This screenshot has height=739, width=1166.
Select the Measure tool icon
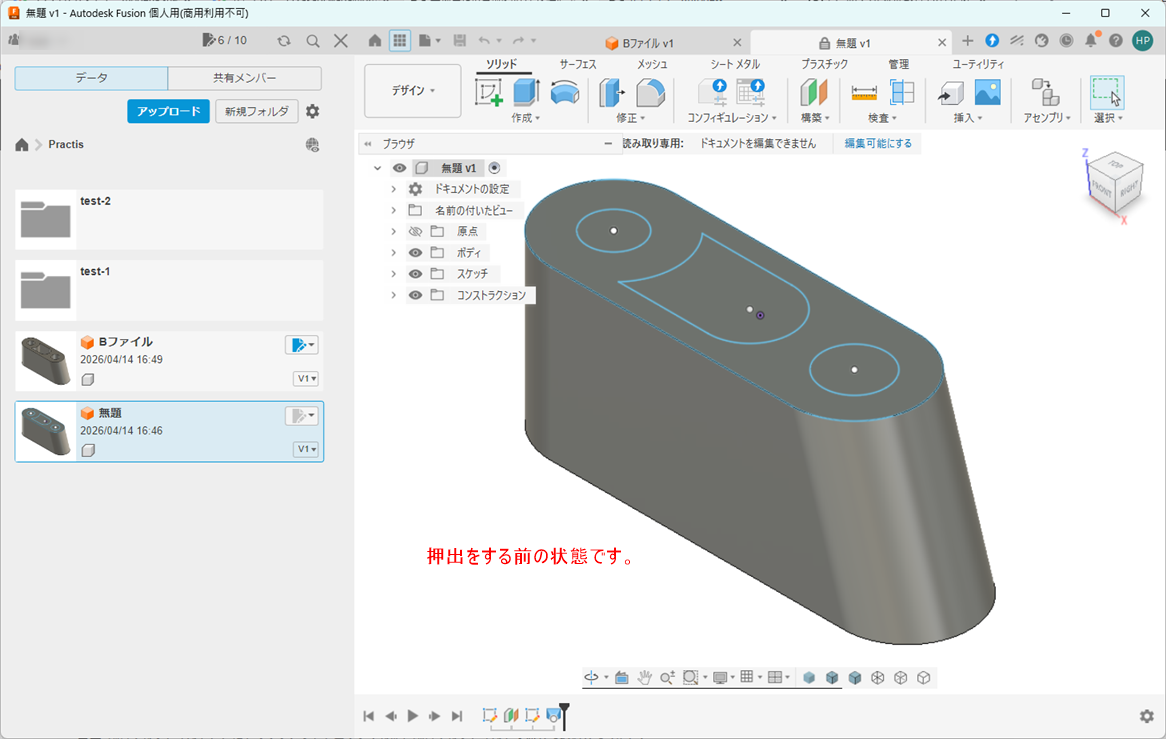[x=864, y=93]
